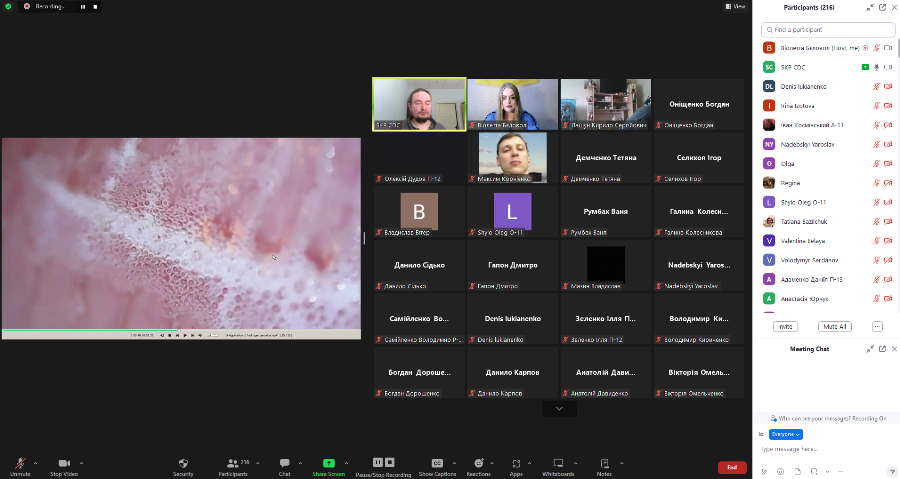The image size is (900, 479).
Task: Click the green Share Screen icon
Action: coord(328,463)
